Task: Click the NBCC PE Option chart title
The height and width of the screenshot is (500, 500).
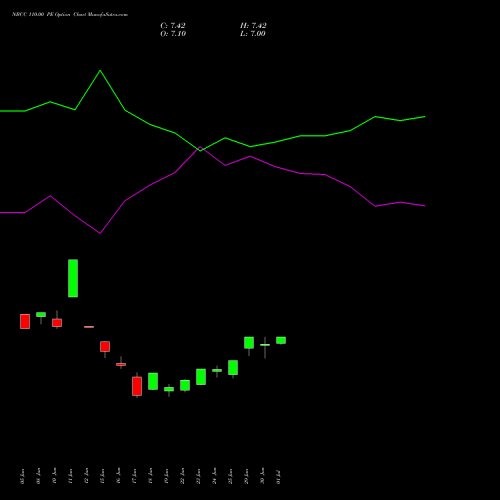Action: click(x=70, y=14)
